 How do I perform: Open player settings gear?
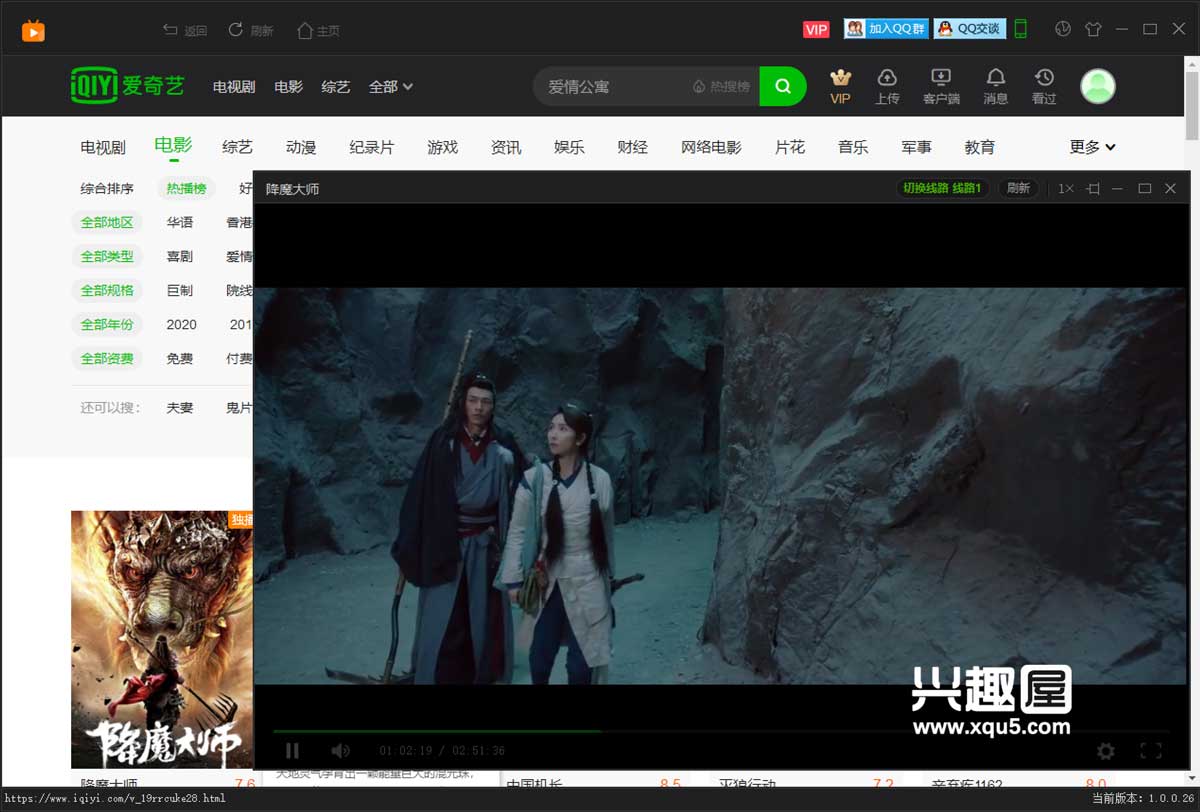pyautogui.click(x=1105, y=751)
